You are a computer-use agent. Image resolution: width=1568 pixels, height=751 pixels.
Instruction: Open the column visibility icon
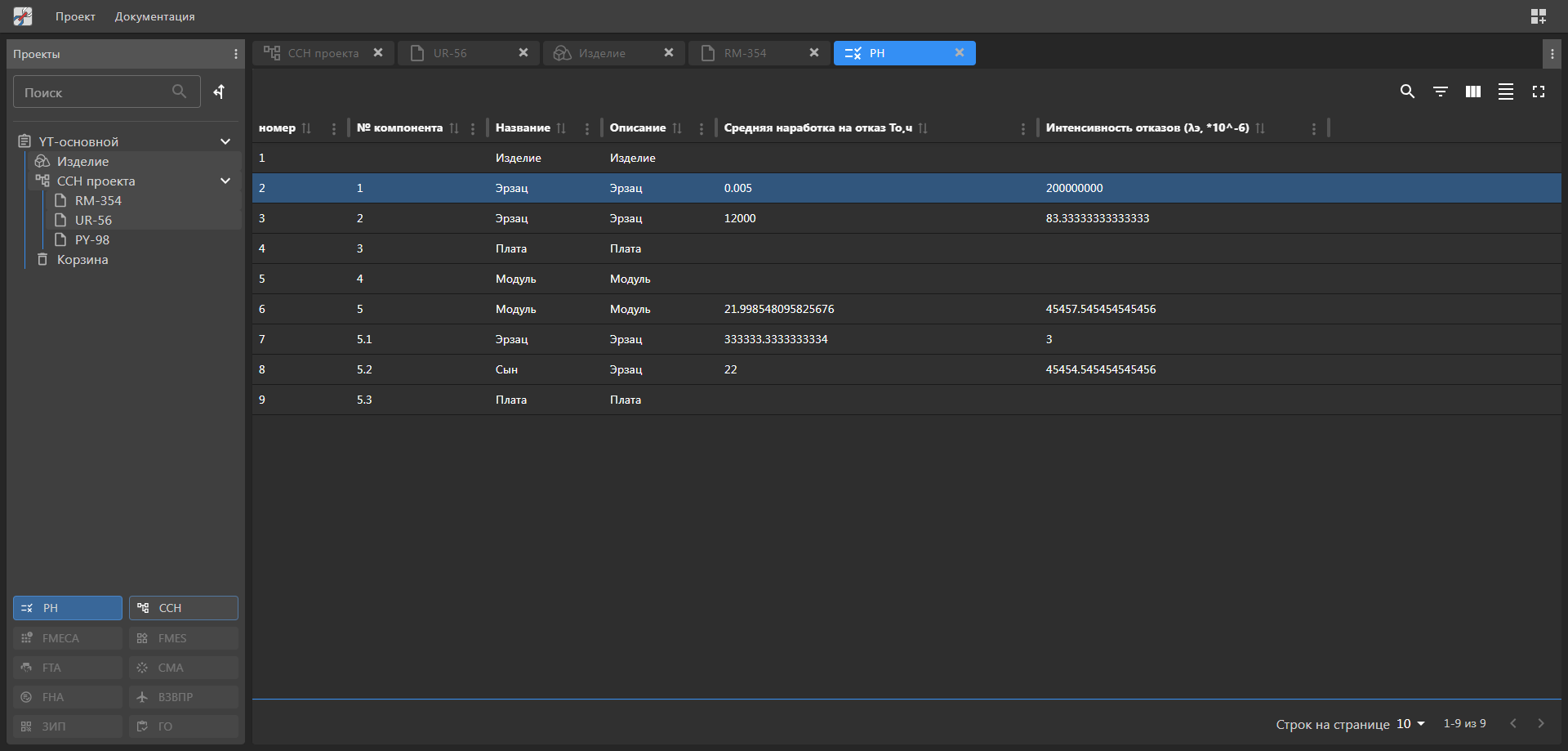tap(1472, 92)
